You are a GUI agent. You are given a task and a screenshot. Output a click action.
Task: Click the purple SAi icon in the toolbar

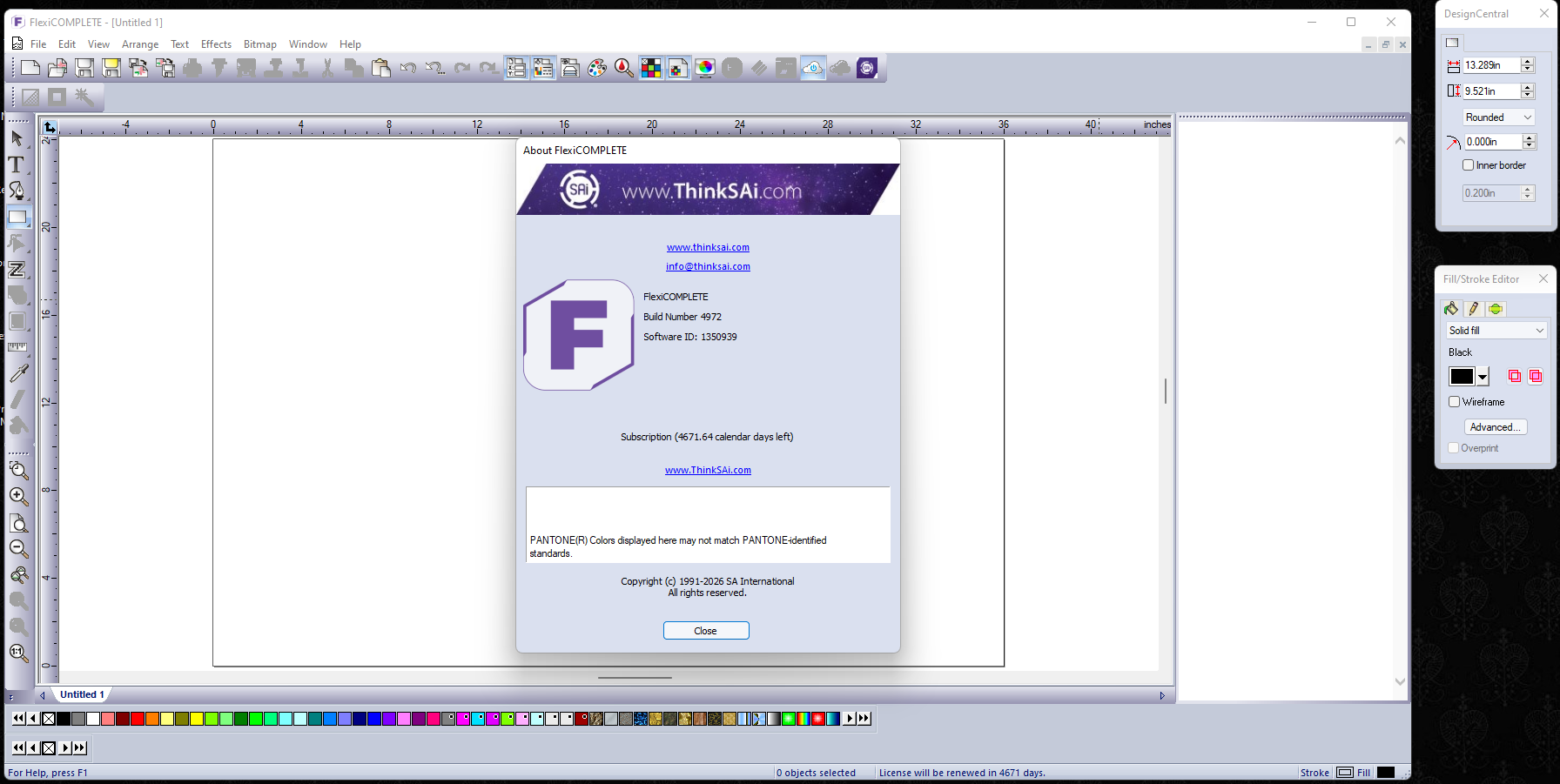coord(867,68)
